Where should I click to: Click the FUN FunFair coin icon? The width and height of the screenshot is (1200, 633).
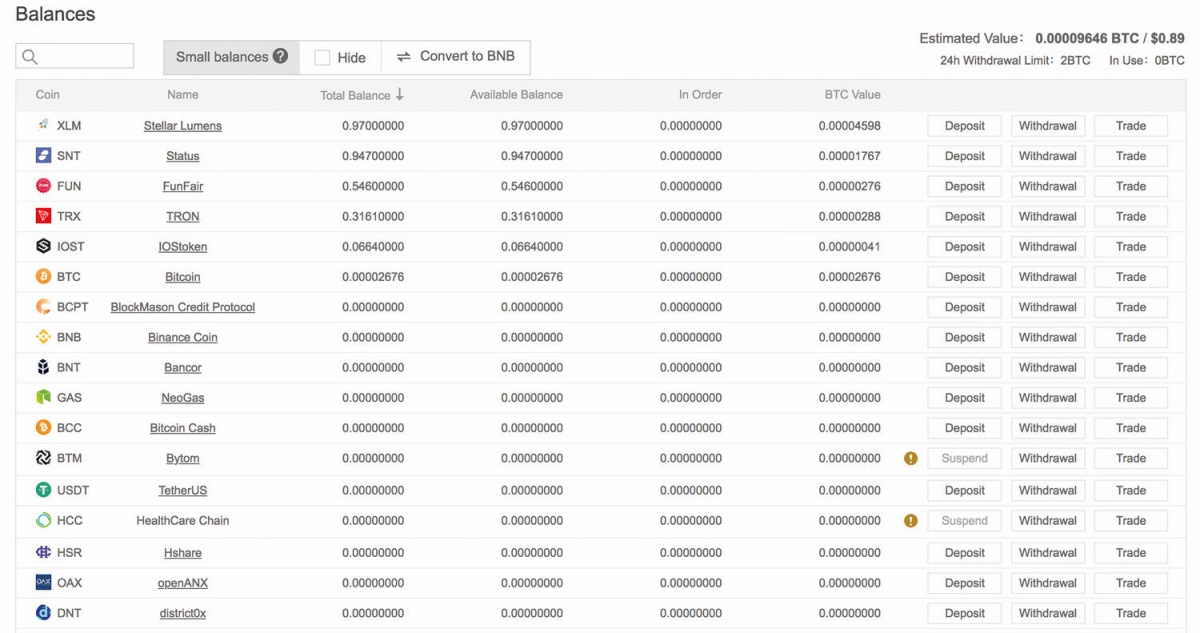[x=43, y=186]
